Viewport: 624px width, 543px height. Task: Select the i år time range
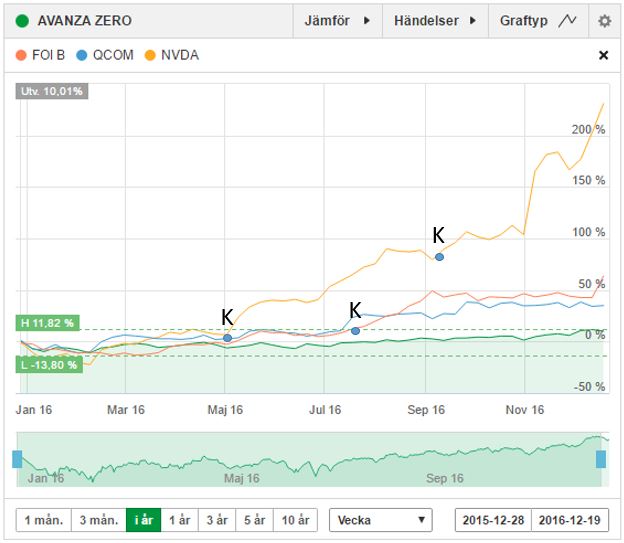click(x=144, y=520)
